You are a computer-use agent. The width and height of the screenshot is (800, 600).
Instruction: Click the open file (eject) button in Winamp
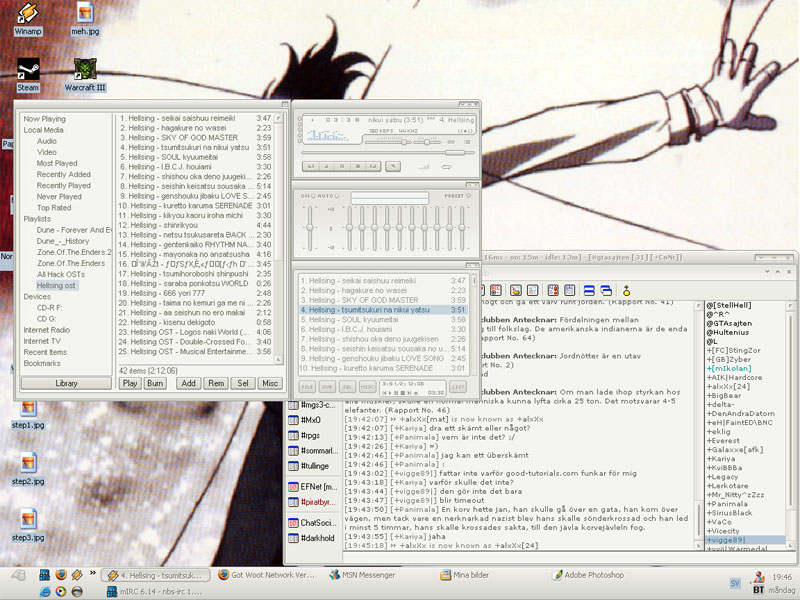click(393, 165)
